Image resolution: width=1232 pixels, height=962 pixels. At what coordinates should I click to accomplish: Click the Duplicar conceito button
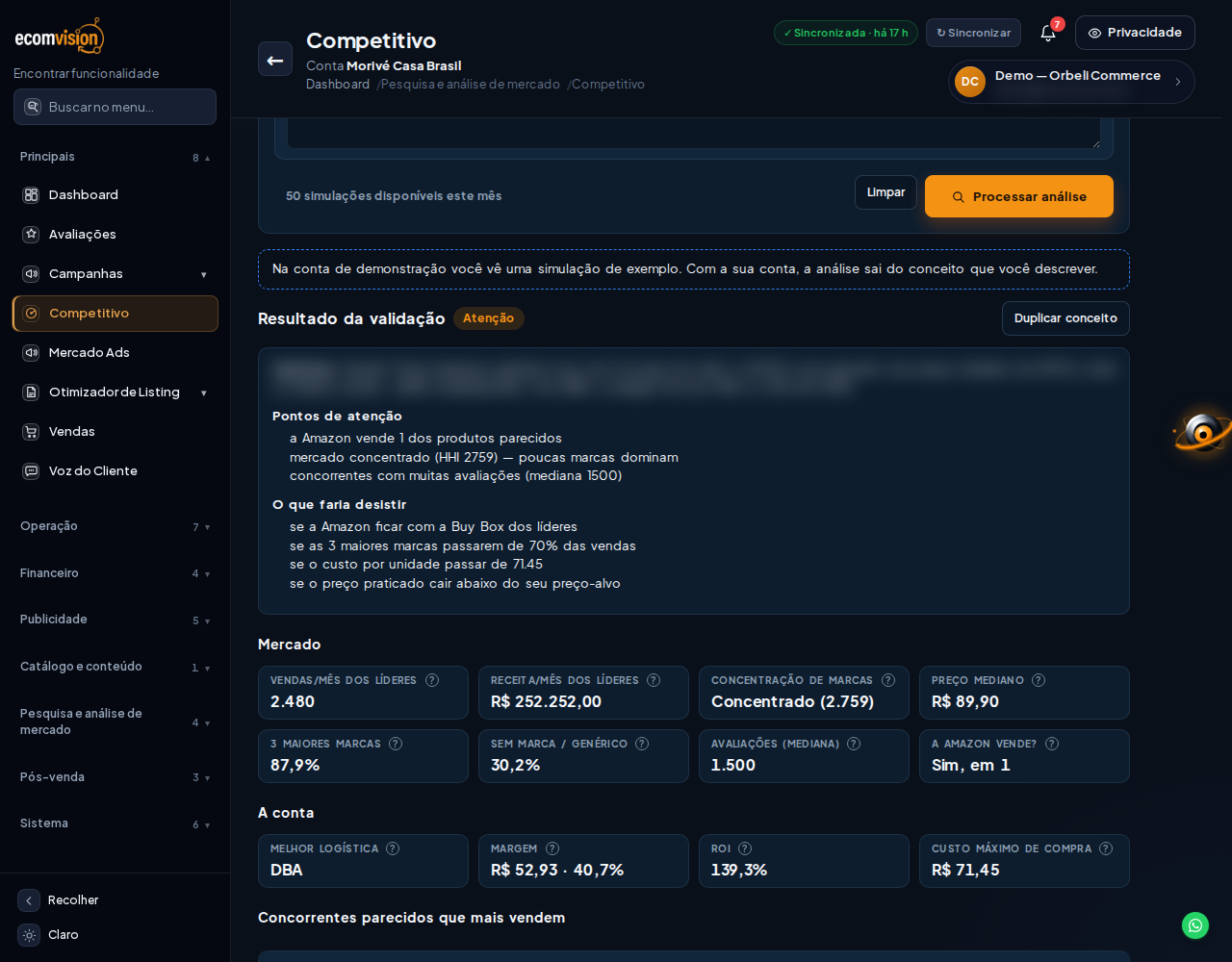click(x=1065, y=318)
